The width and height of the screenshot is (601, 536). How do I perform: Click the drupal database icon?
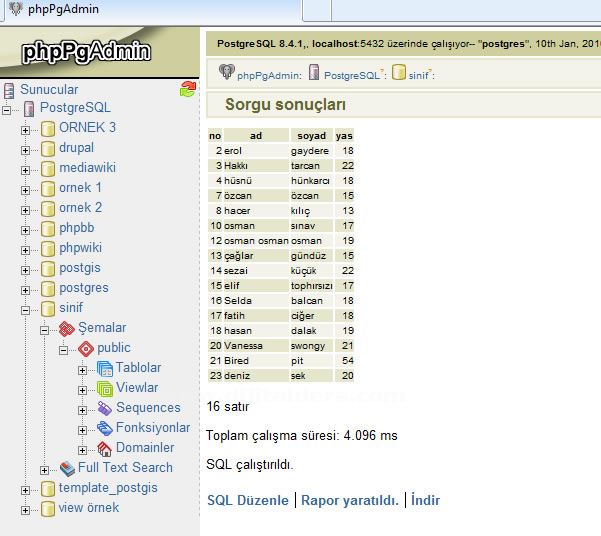pos(48,149)
